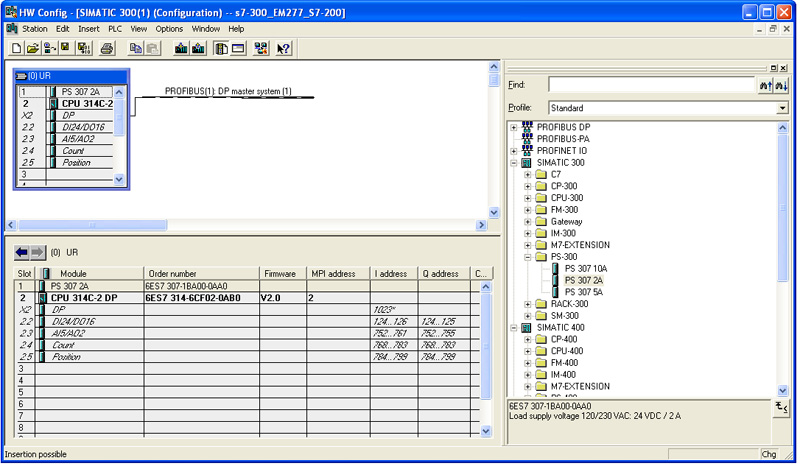Click the window view icon next to Catalog
The width and height of the screenshot is (800, 466).
[x=238, y=48]
